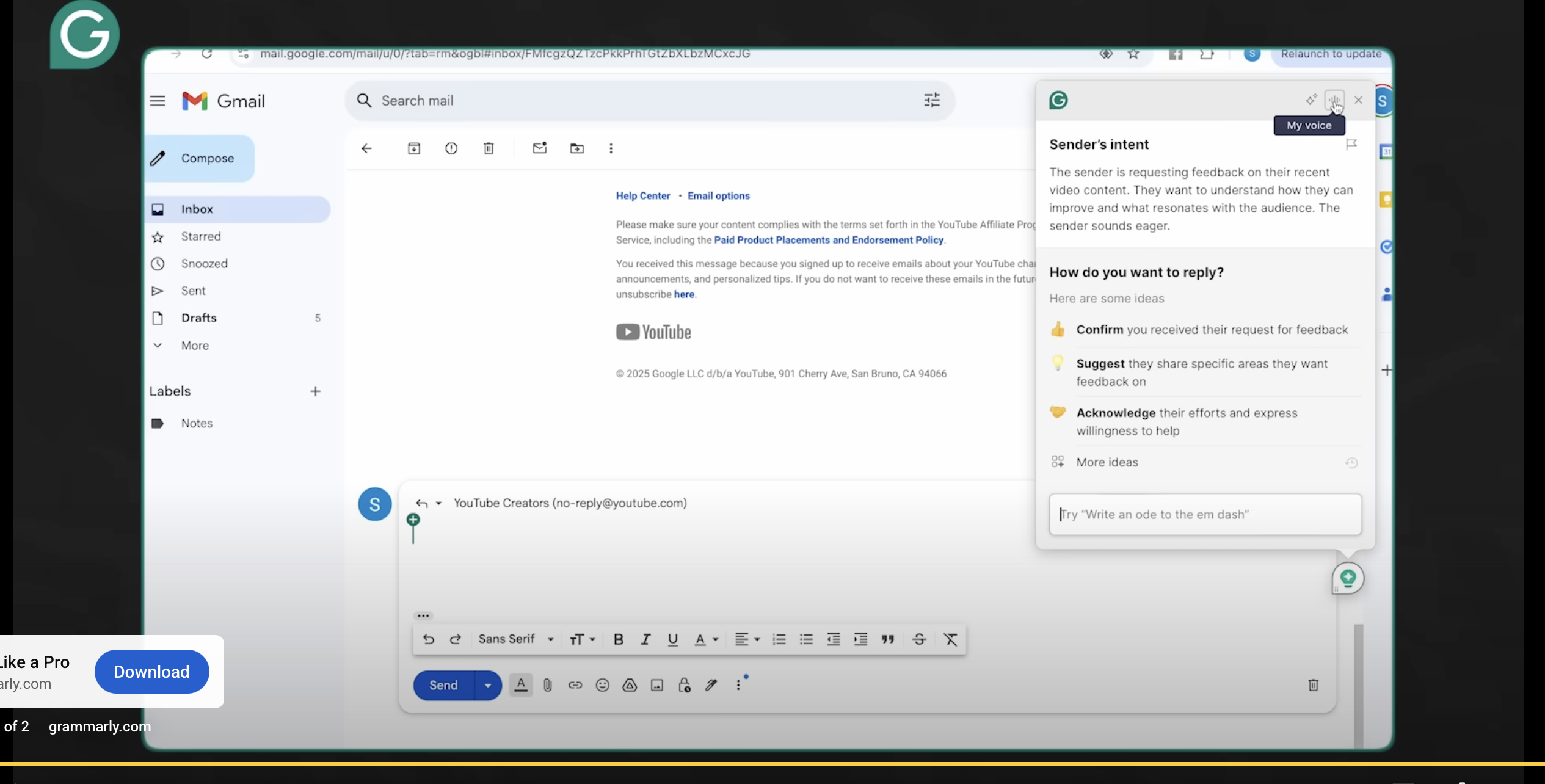Click the Grammarly prompt input field
Screen dimensions: 1545x784
click(x=1204, y=515)
